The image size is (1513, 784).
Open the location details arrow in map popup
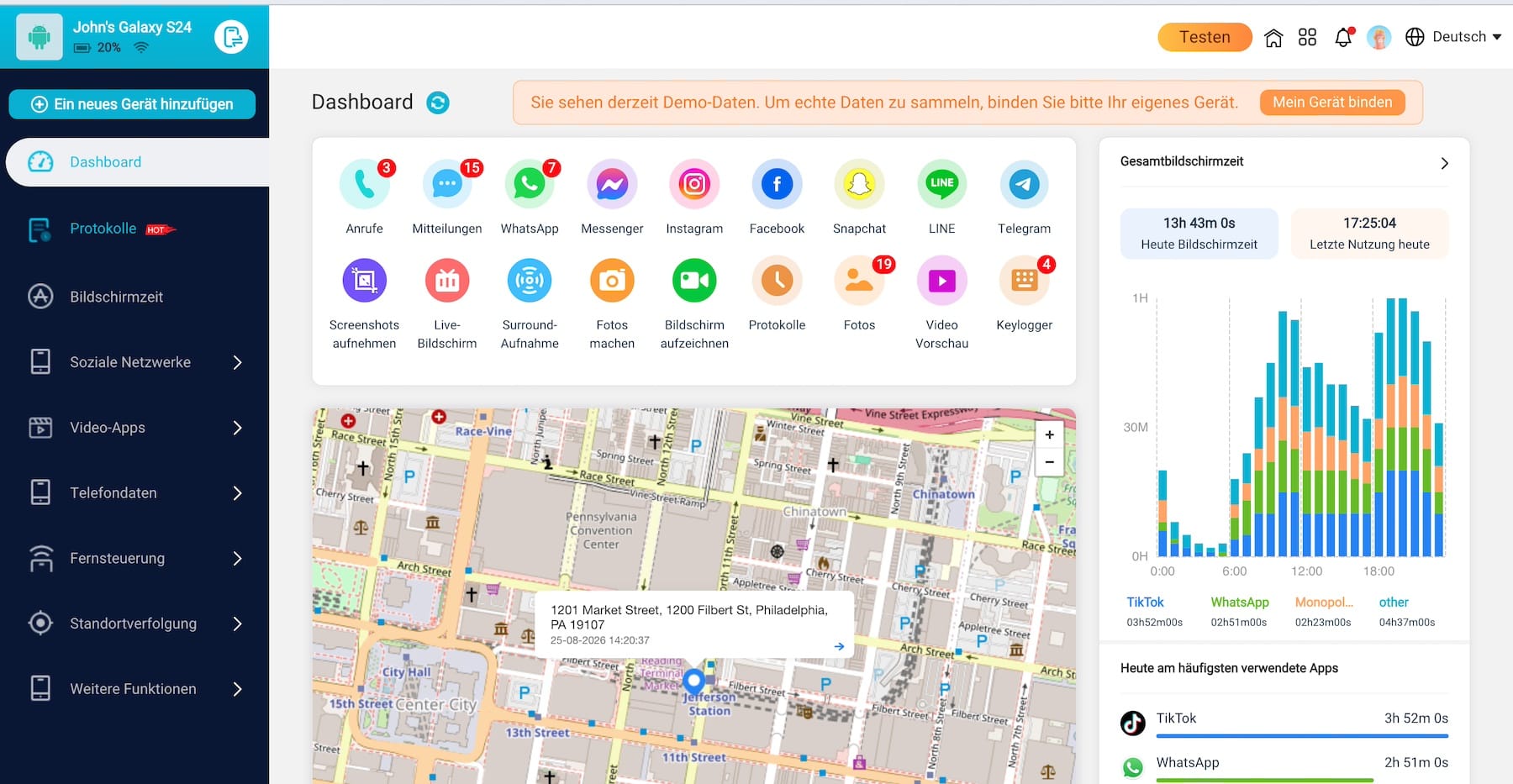click(839, 646)
